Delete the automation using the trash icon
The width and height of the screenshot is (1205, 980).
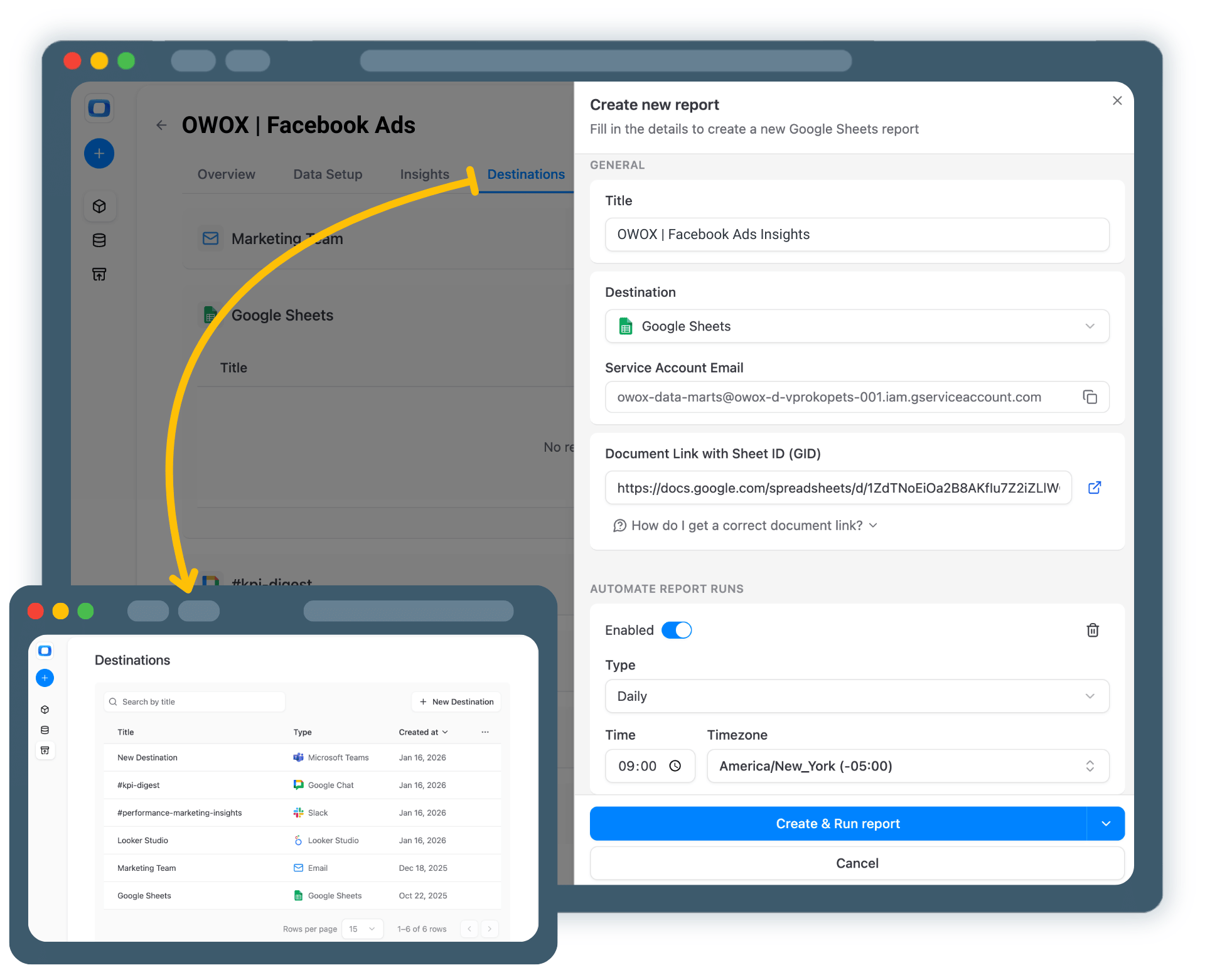pos(1093,630)
